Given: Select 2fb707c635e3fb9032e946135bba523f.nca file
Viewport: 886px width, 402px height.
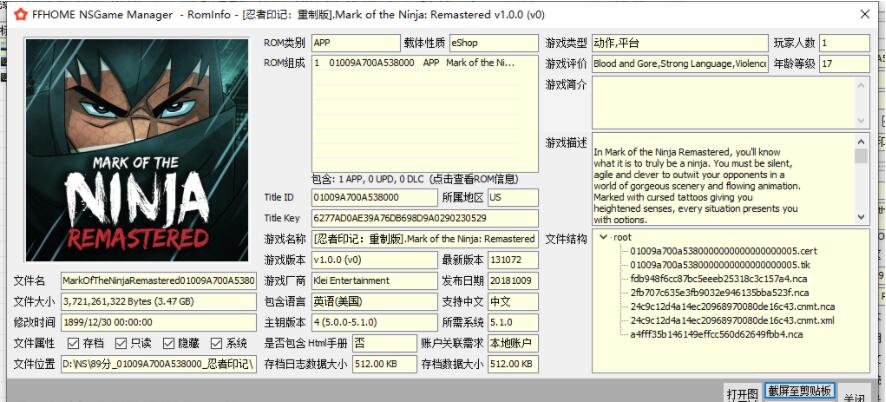Looking at the screenshot, I should 719,293.
